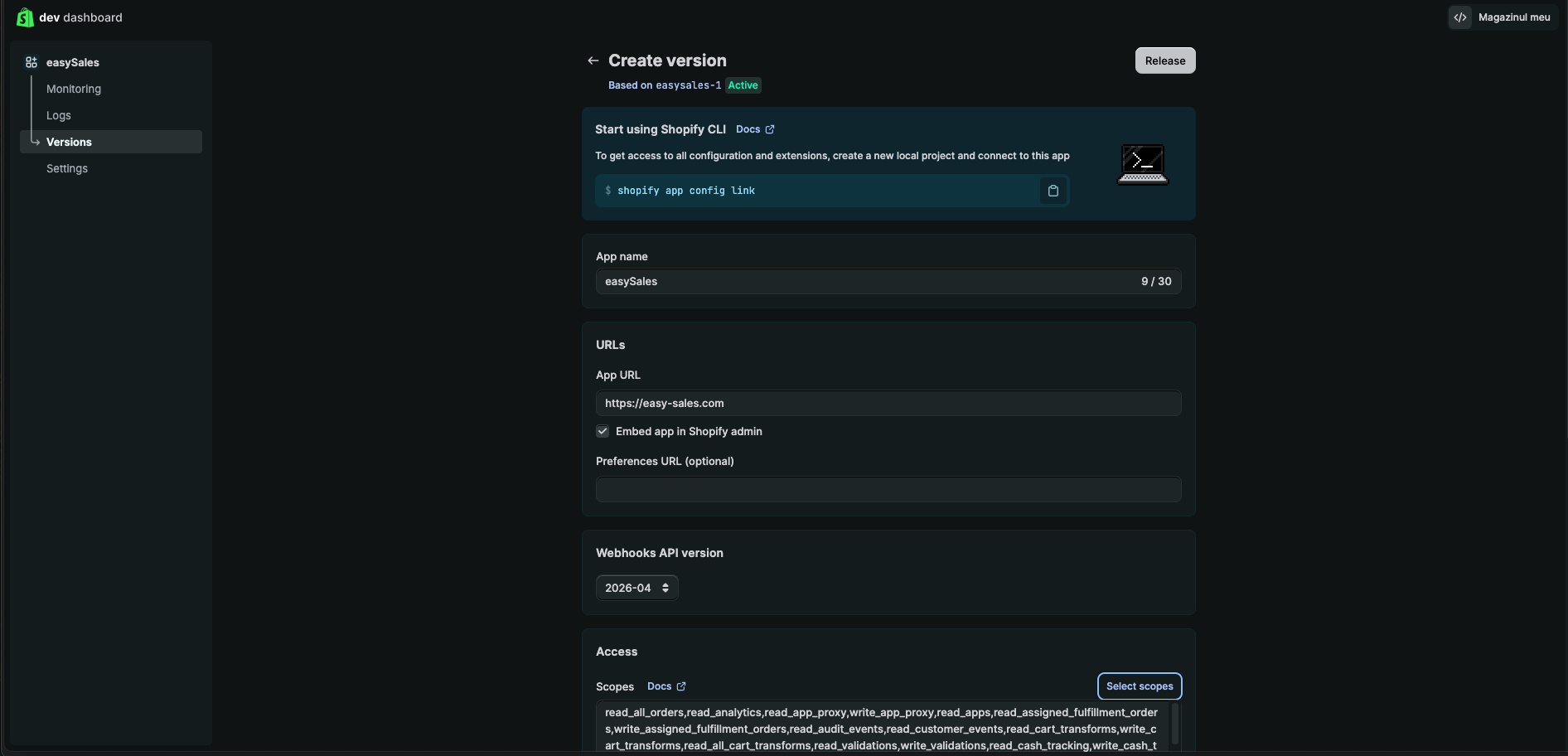Focus the Preferences URL input field

pos(888,489)
